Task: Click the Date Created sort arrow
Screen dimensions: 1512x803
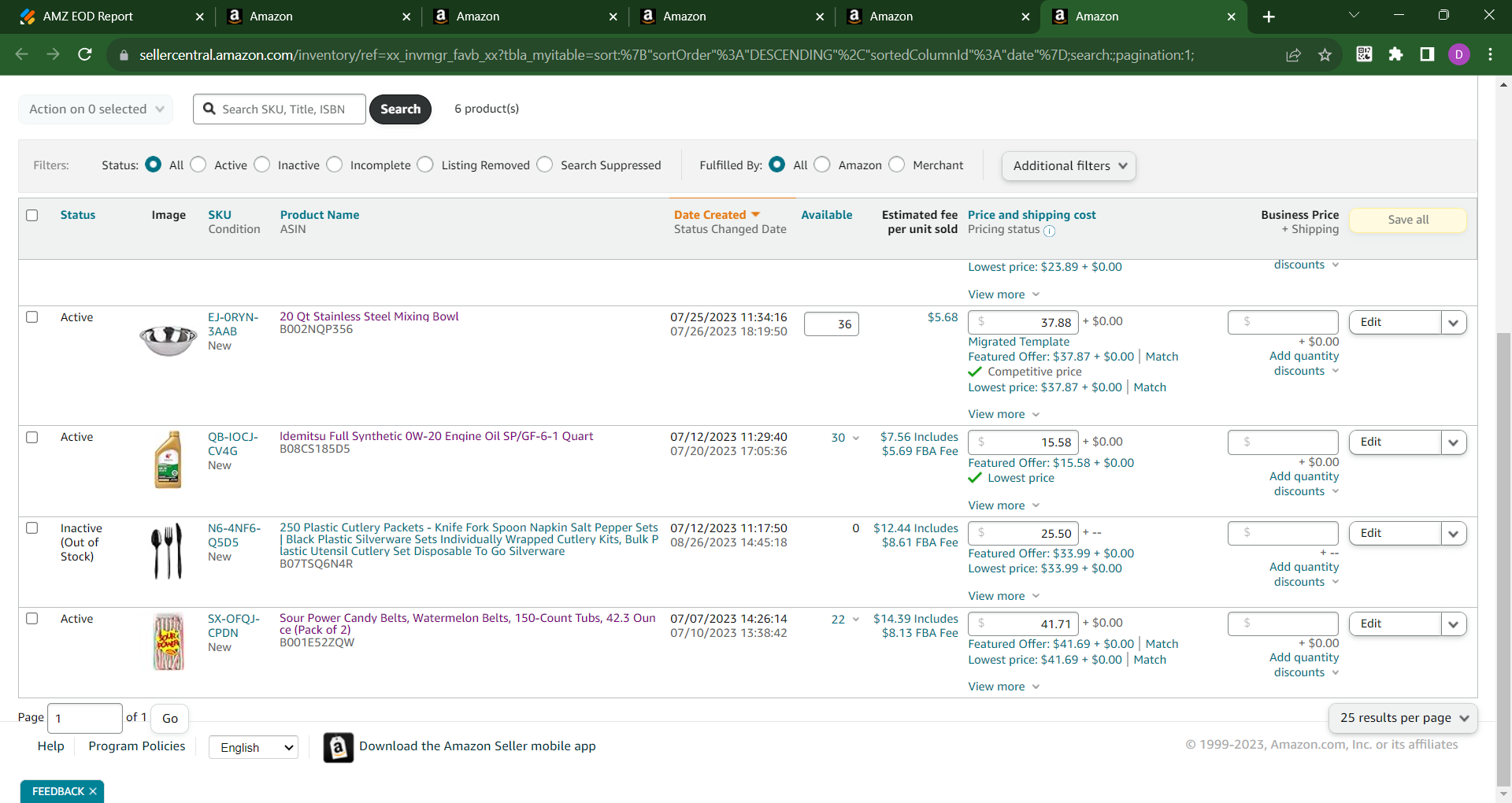Action: point(756,215)
